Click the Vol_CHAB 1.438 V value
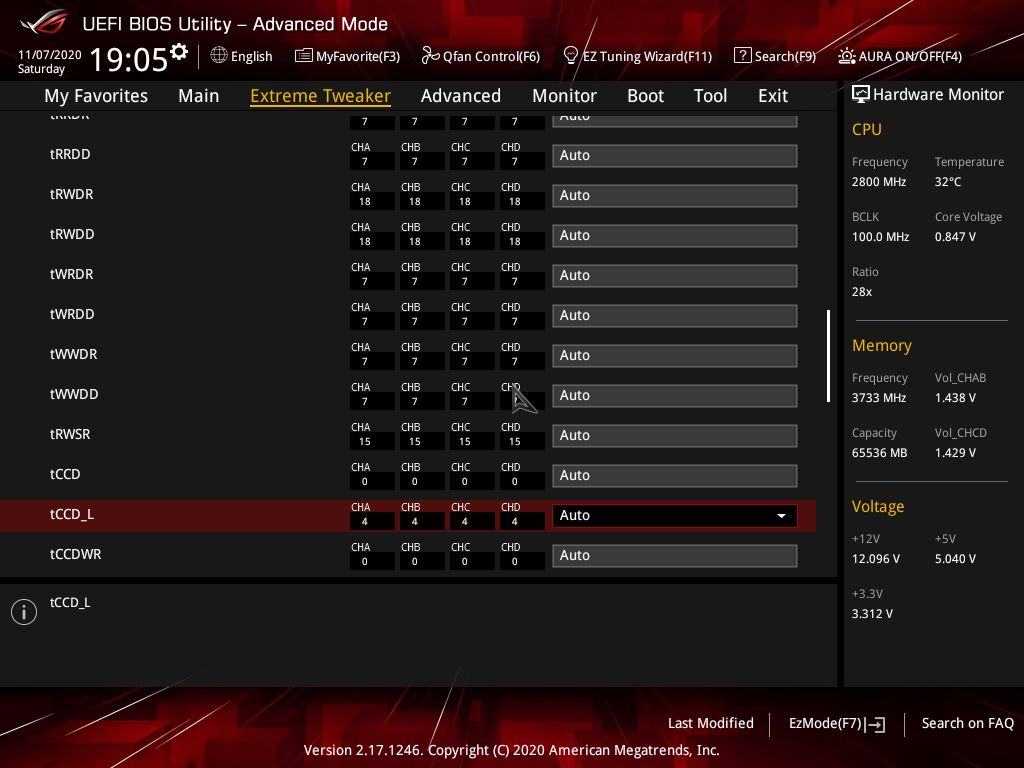The height and width of the screenshot is (768, 1024). (x=955, y=398)
